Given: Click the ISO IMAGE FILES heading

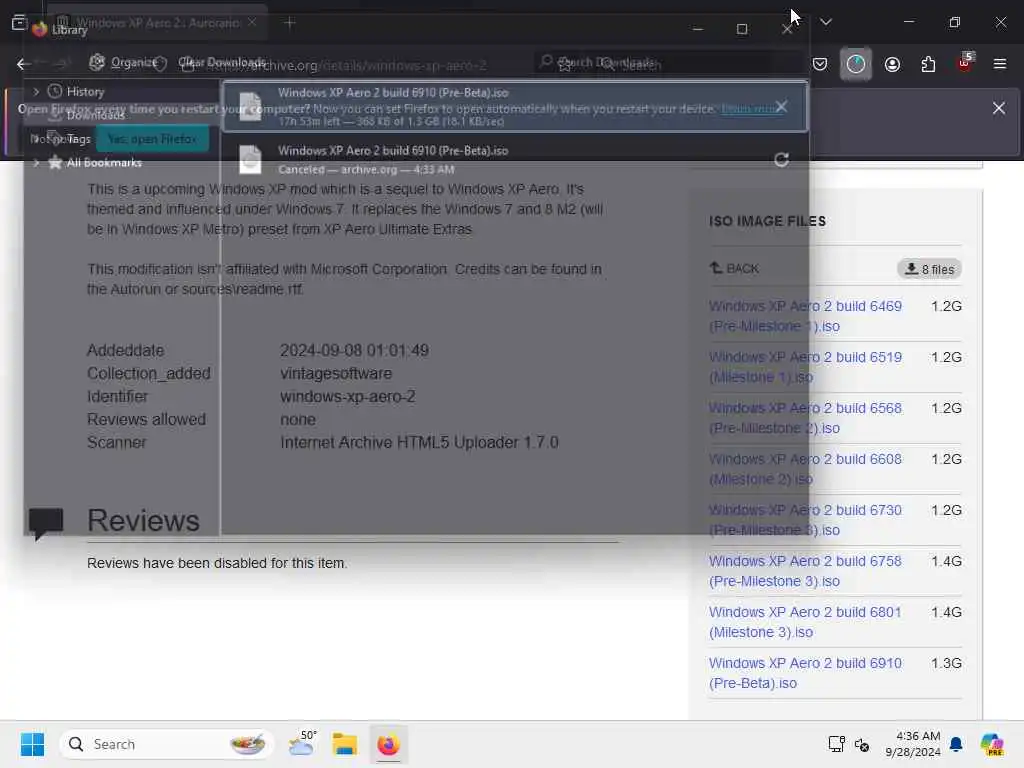Looking at the screenshot, I should click(x=767, y=221).
